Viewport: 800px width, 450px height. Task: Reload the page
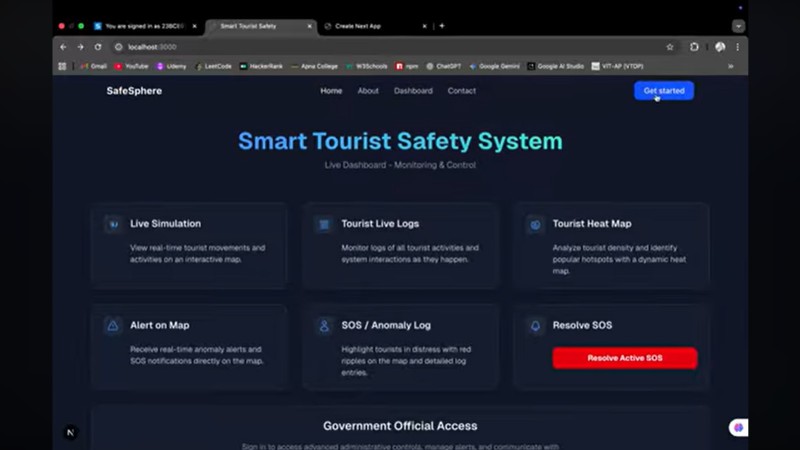tap(98, 47)
